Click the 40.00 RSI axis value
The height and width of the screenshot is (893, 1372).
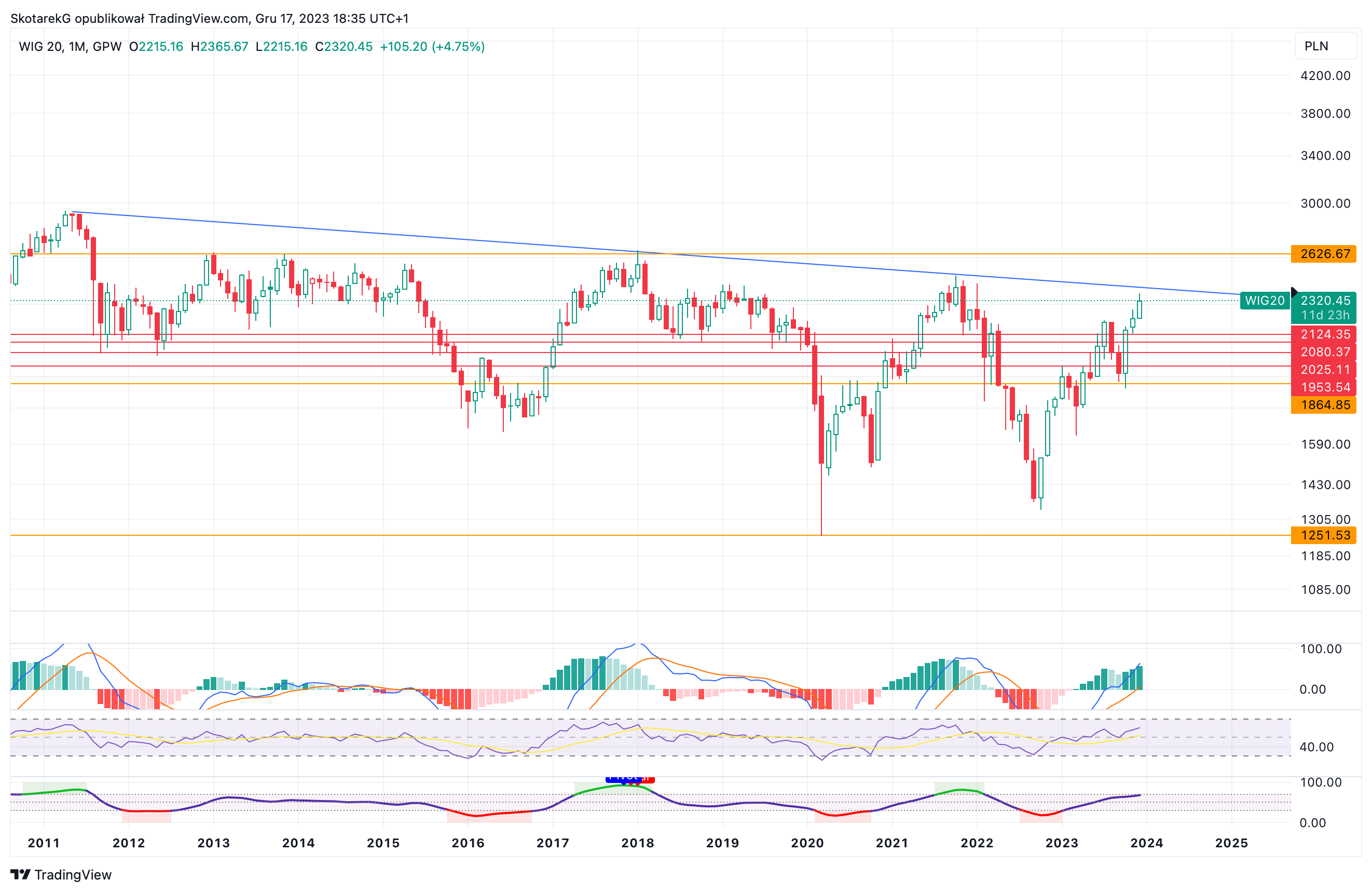(1316, 747)
